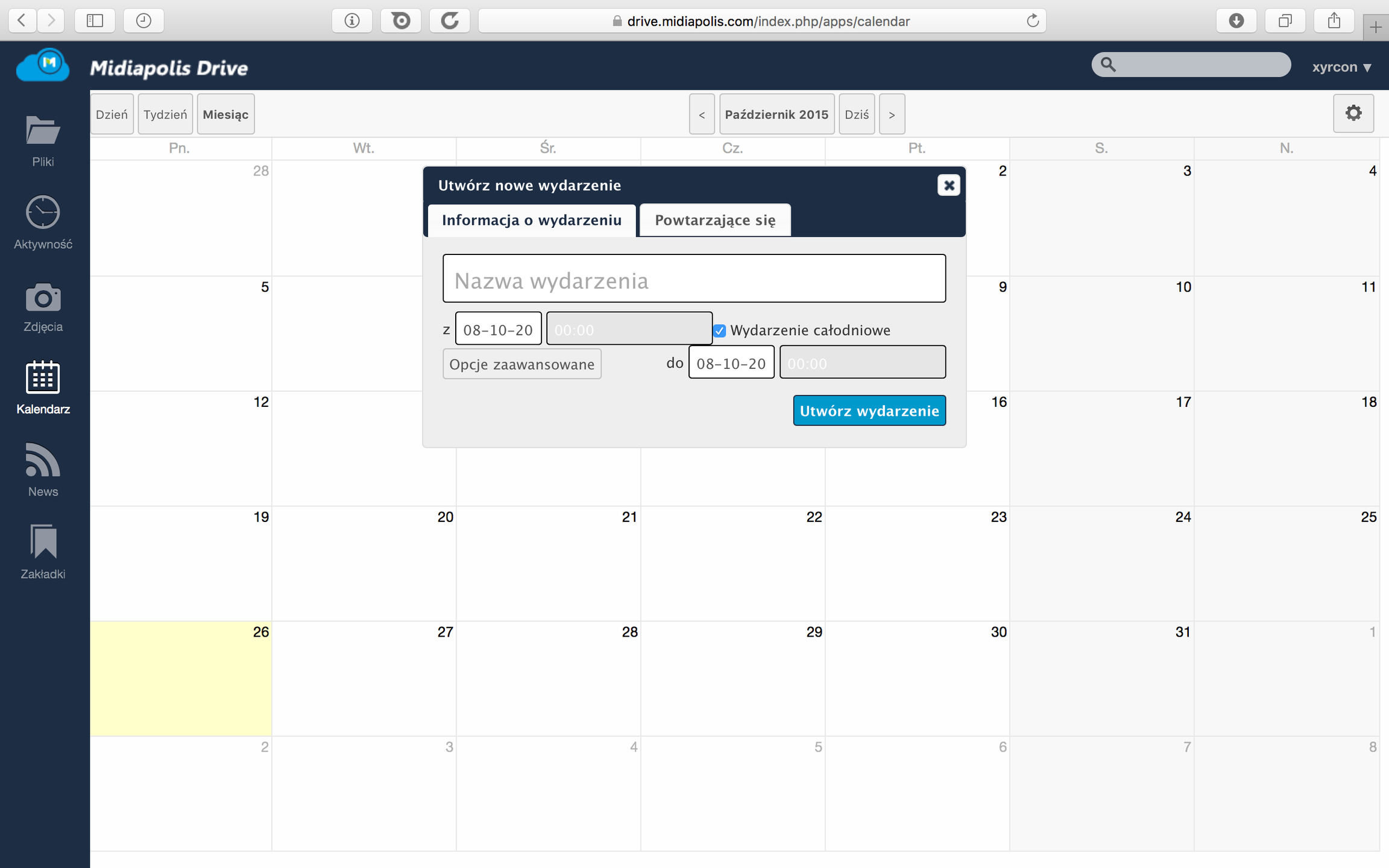Go to next month arrow
Viewport: 1389px width, 868px height.
click(x=892, y=115)
